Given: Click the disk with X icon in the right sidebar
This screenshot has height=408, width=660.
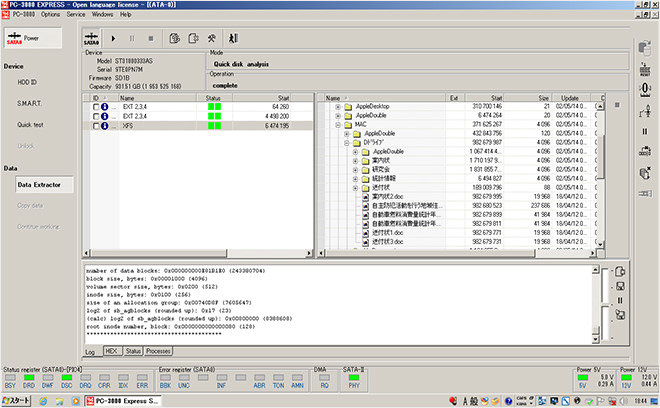Looking at the screenshot, I should coord(645,173).
